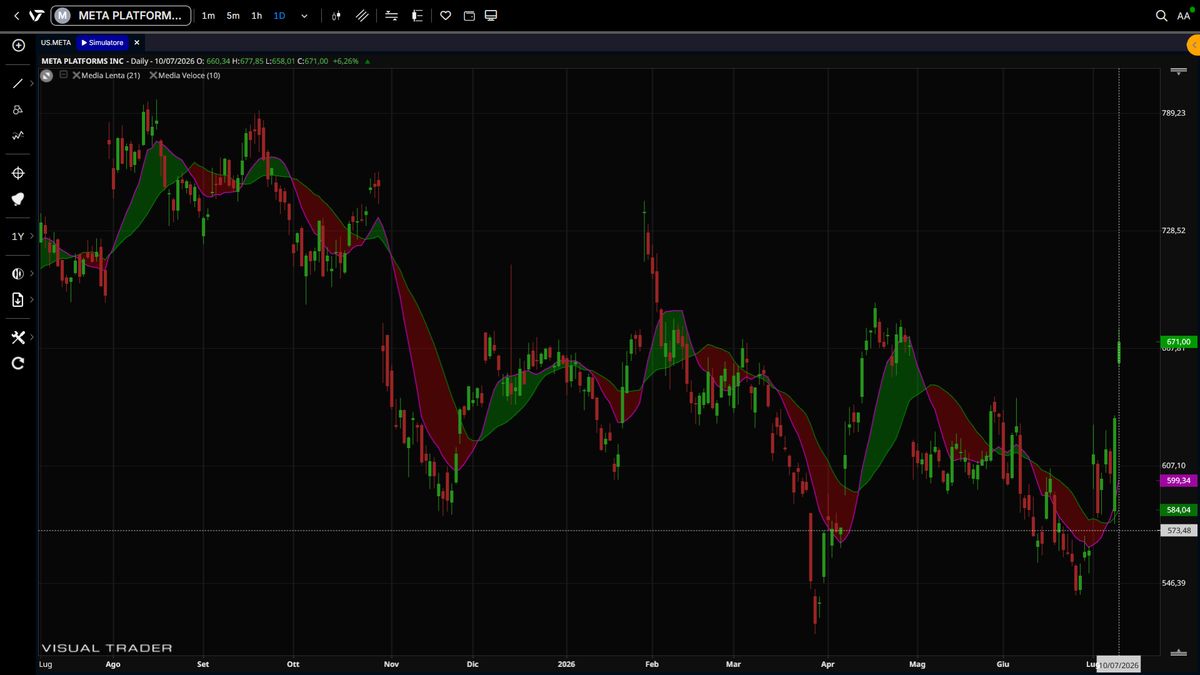1200x675 pixels.
Task: Click the 607,10 price axis value
Action: coord(1174,466)
